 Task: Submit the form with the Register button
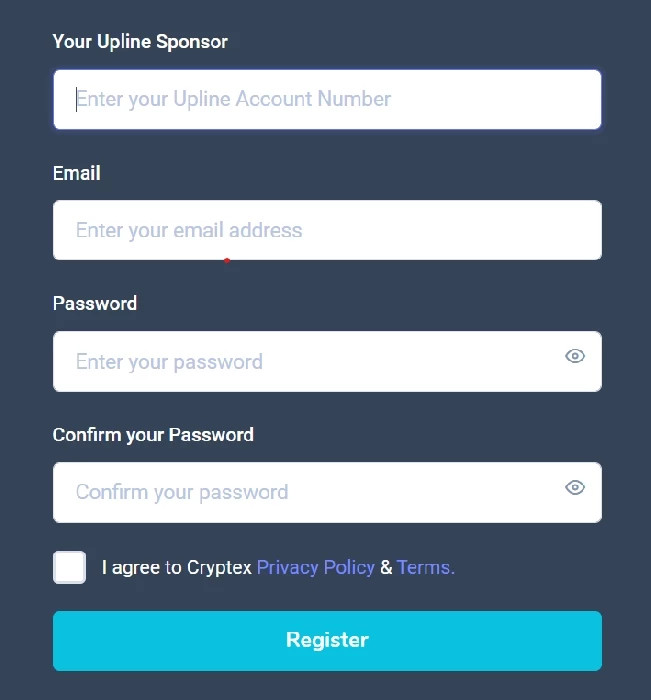tap(327, 641)
